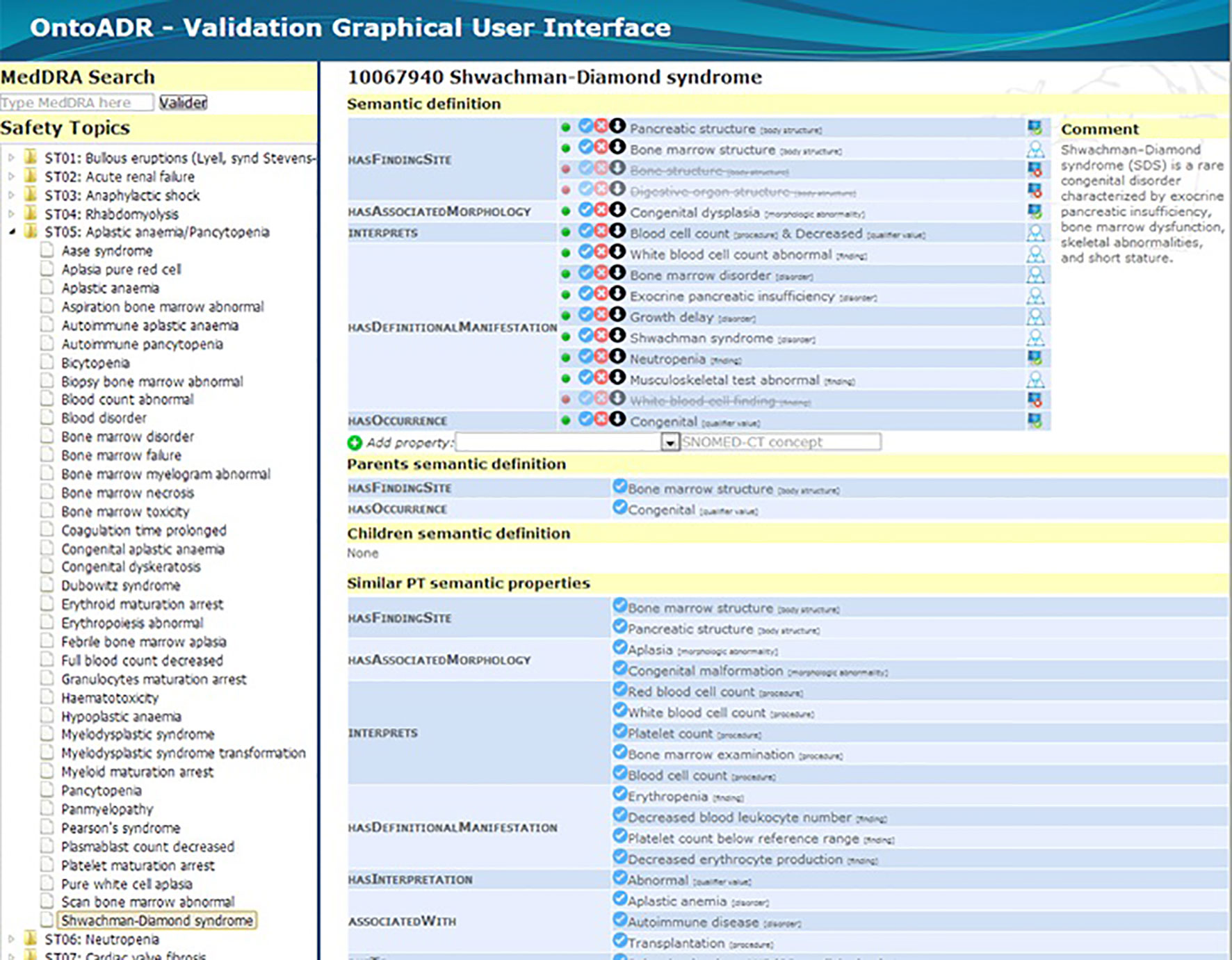Add parent's Bone marrow structure via its checkmark
The height and width of the screenshot is (960, 1232).
[619, 487]
